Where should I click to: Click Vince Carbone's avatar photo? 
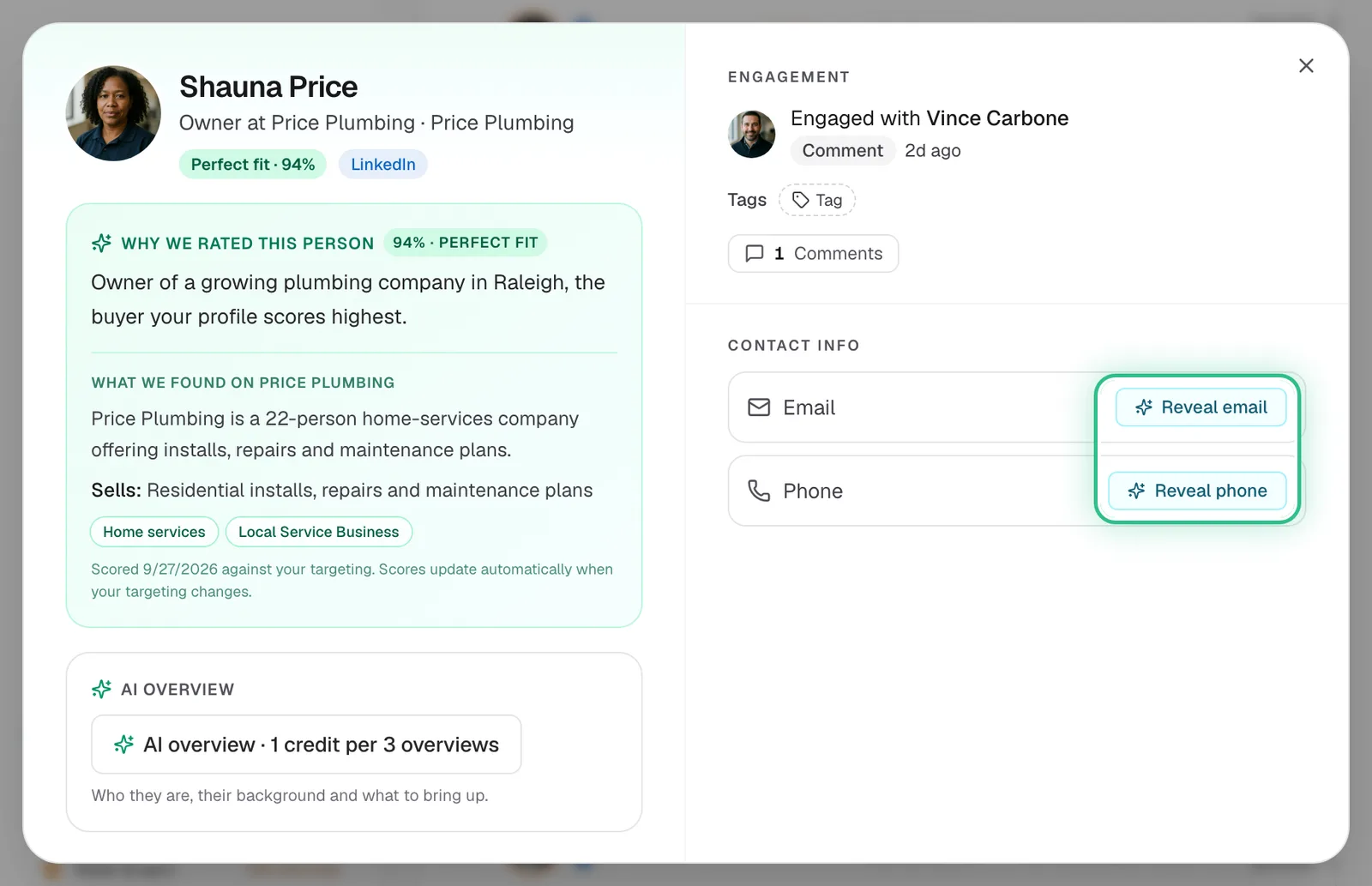[752, 134]
